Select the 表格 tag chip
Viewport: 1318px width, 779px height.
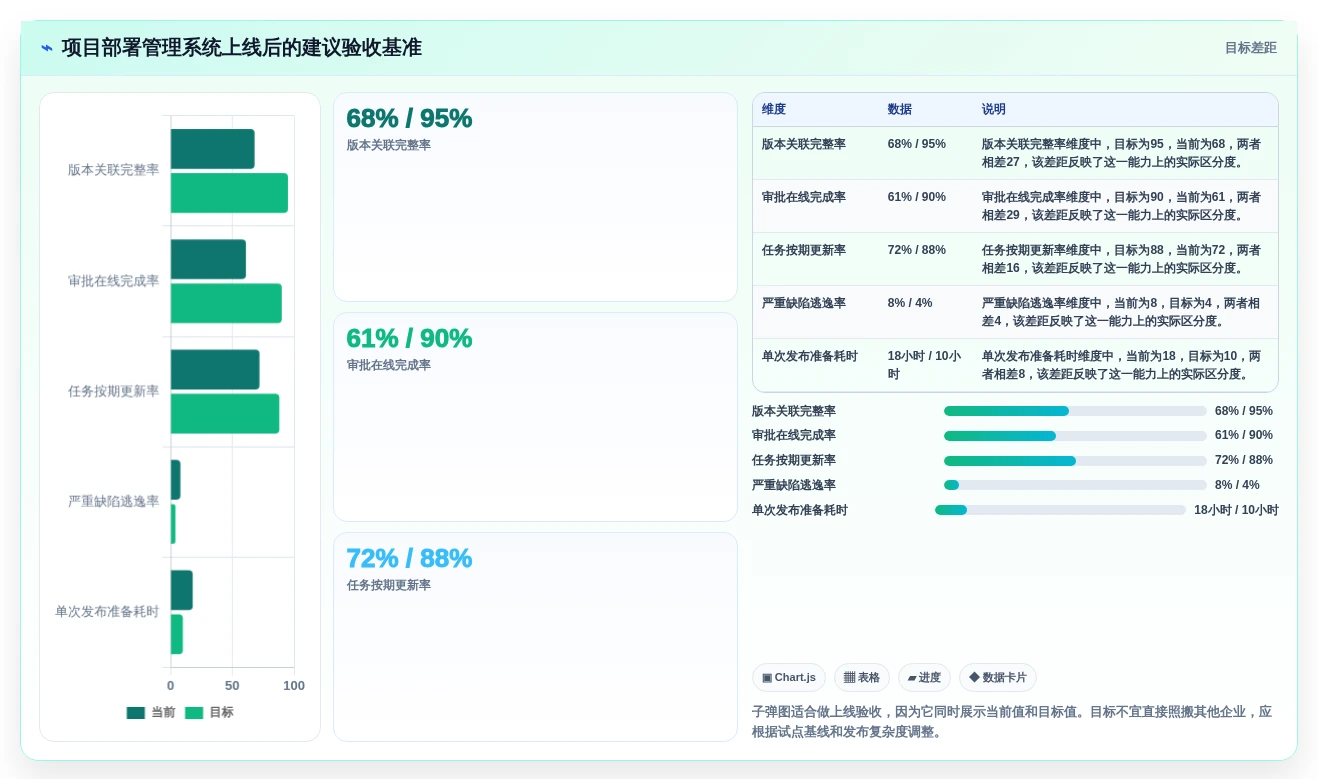(862, 677)
